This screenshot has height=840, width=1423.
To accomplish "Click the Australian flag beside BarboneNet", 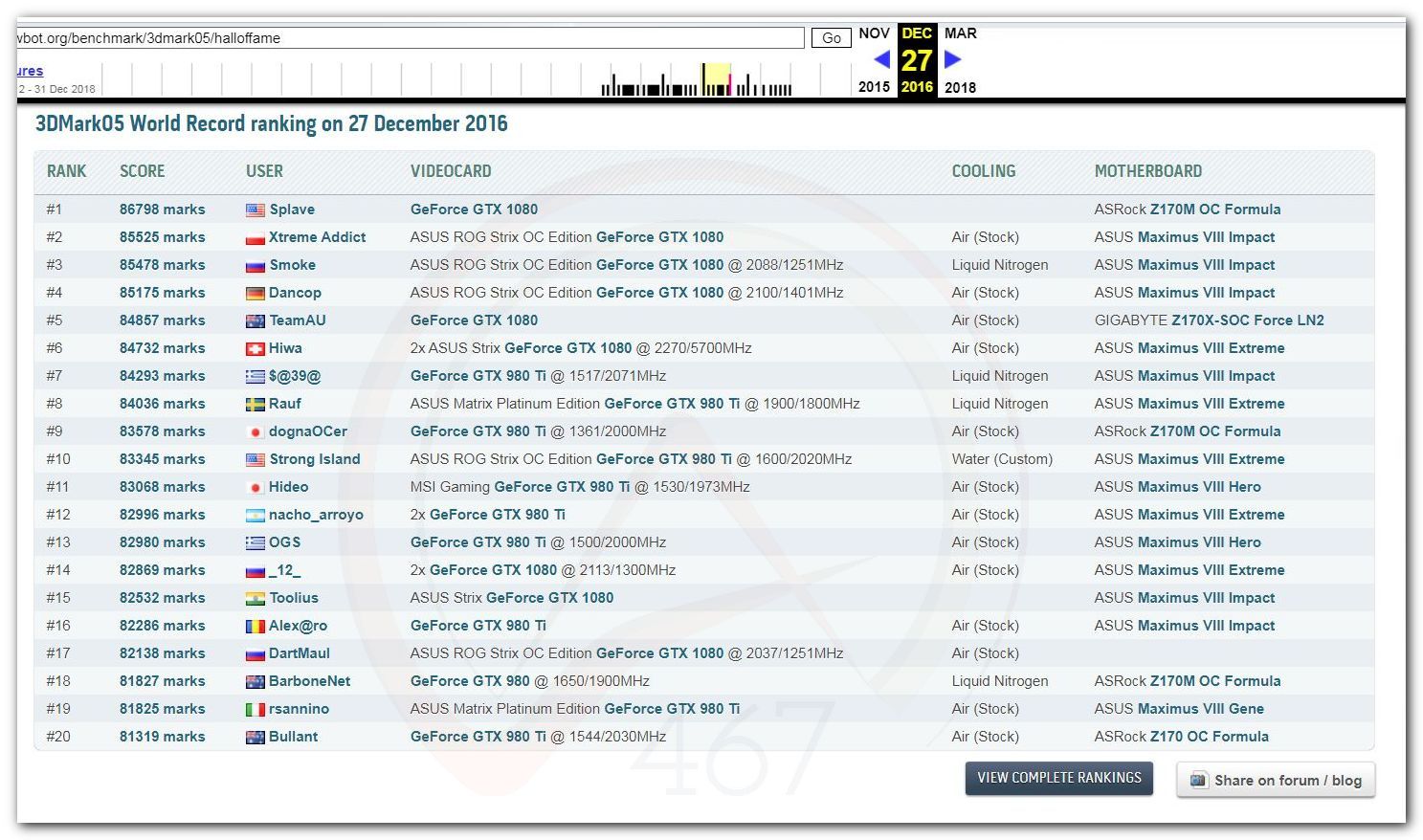I will tap(256, 682).
